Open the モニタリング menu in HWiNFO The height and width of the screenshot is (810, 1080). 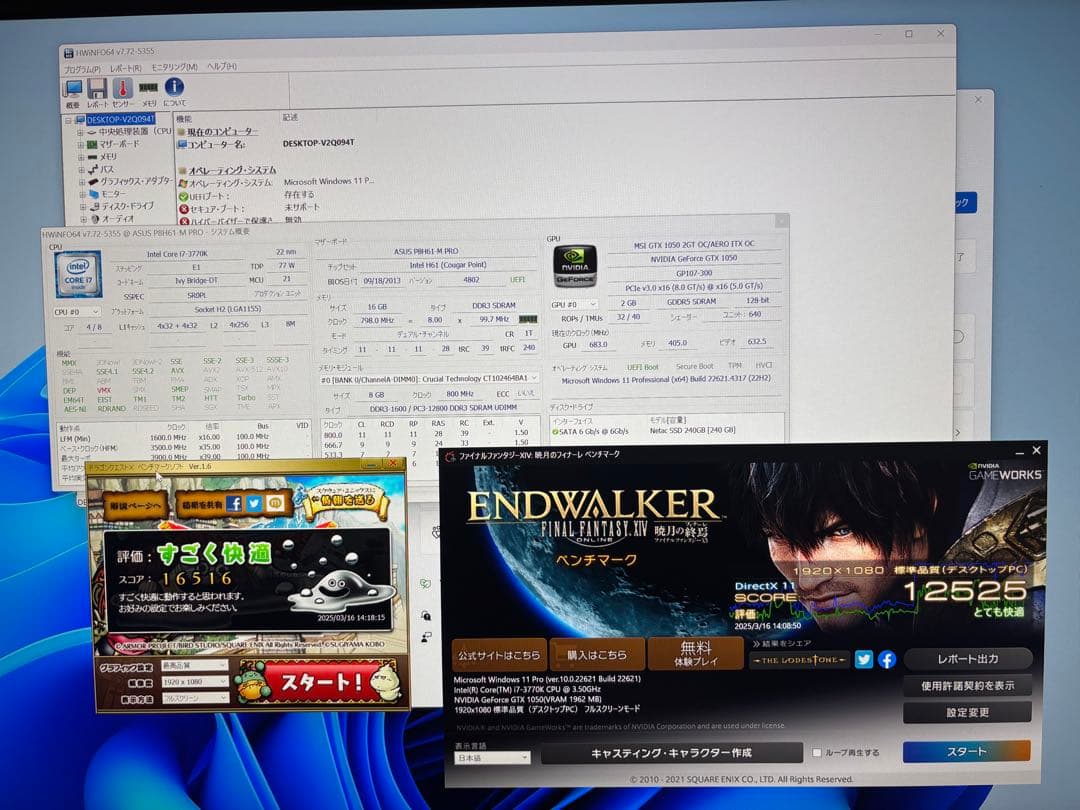174,68
